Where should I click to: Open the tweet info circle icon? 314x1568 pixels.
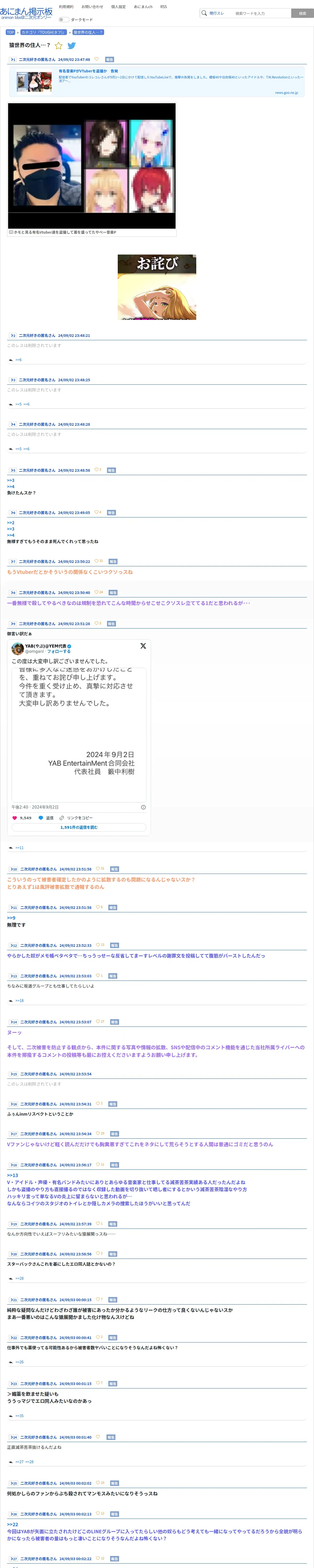[x=143, y=807]
